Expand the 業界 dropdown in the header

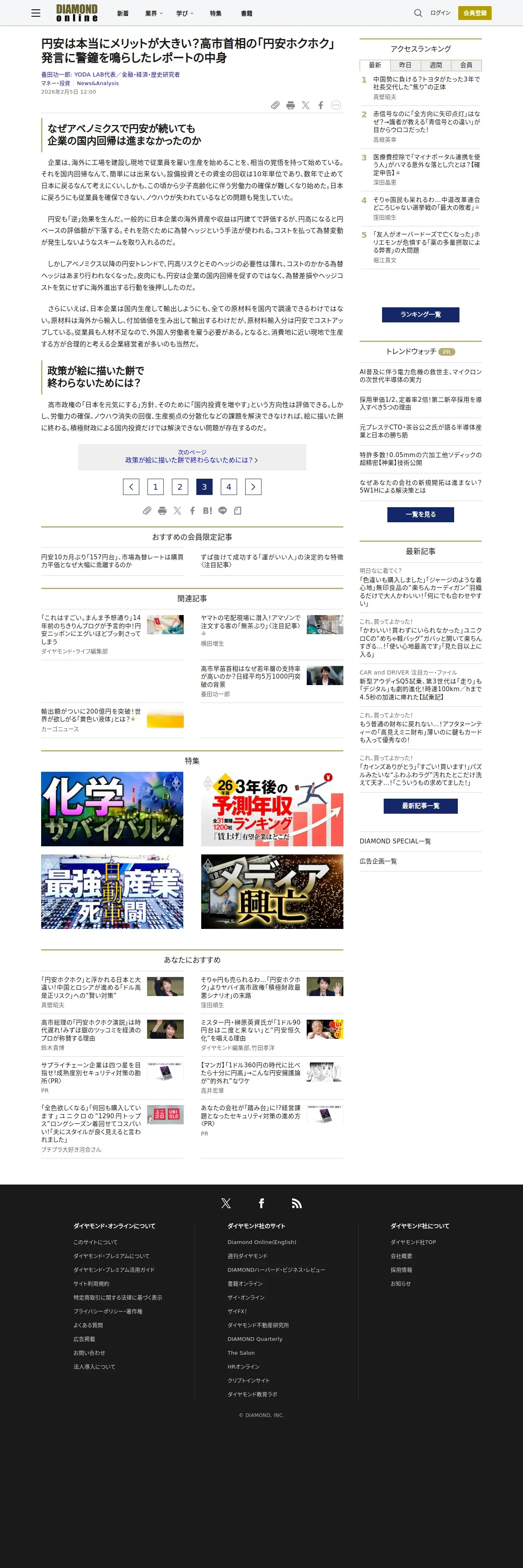(x=154, y=13)
